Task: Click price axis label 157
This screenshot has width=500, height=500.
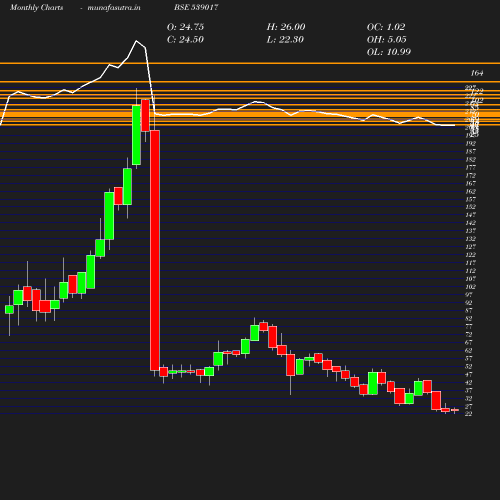Action: [x=471, y=199]
